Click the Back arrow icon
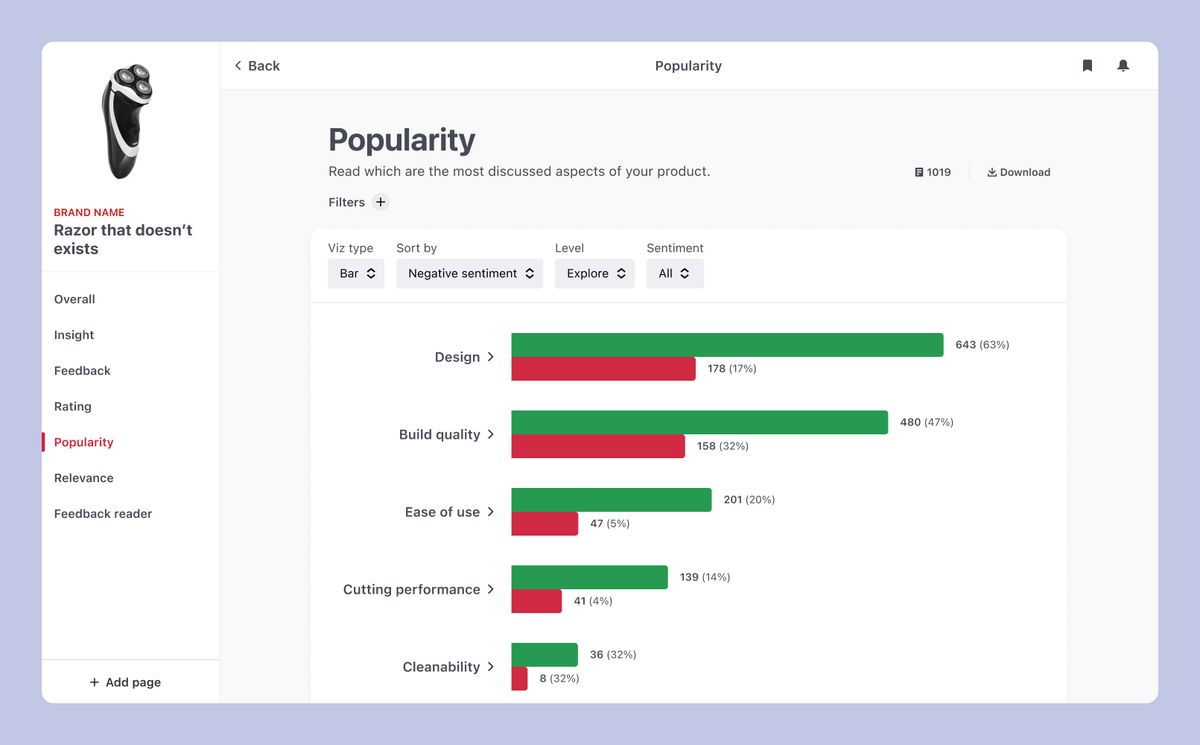Screen dimensions: 1200x745 238,66
